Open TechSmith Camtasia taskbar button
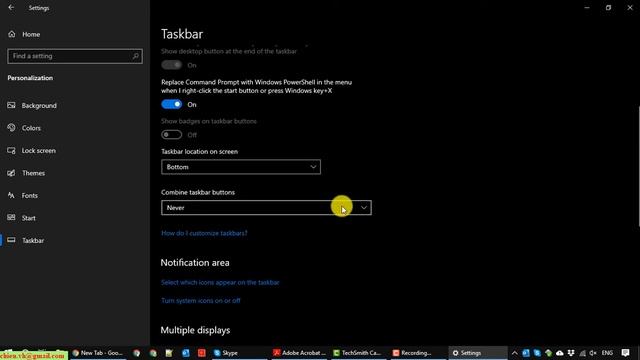The width and height of the screenshot is (640, 360). [357, 353]
